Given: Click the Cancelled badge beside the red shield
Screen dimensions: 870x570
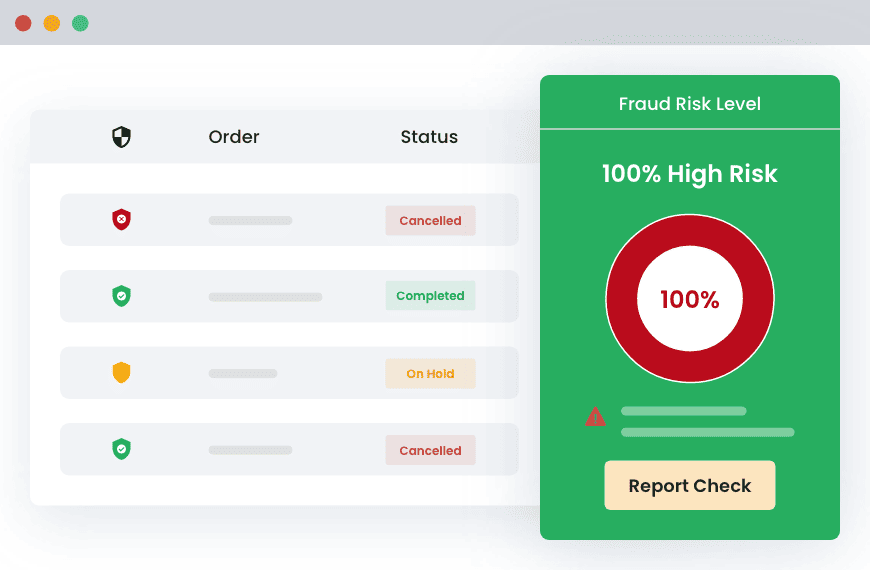Looking at the screenshot, I should tap(430, 221).
